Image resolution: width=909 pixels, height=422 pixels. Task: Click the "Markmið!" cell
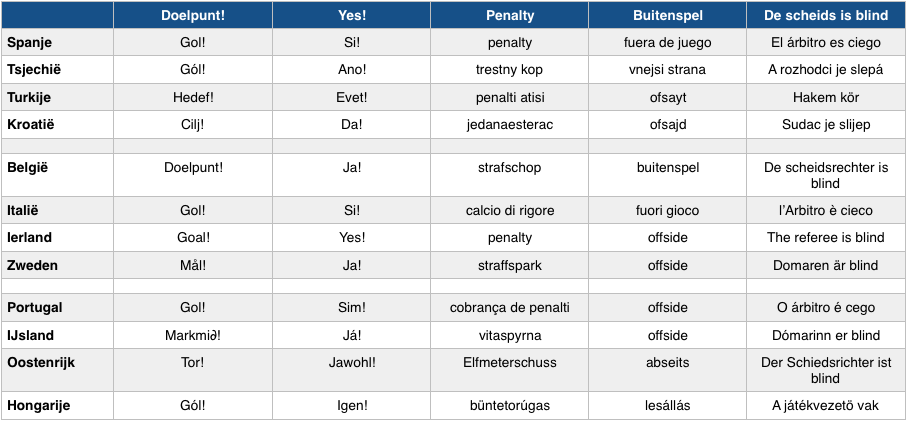193,335
